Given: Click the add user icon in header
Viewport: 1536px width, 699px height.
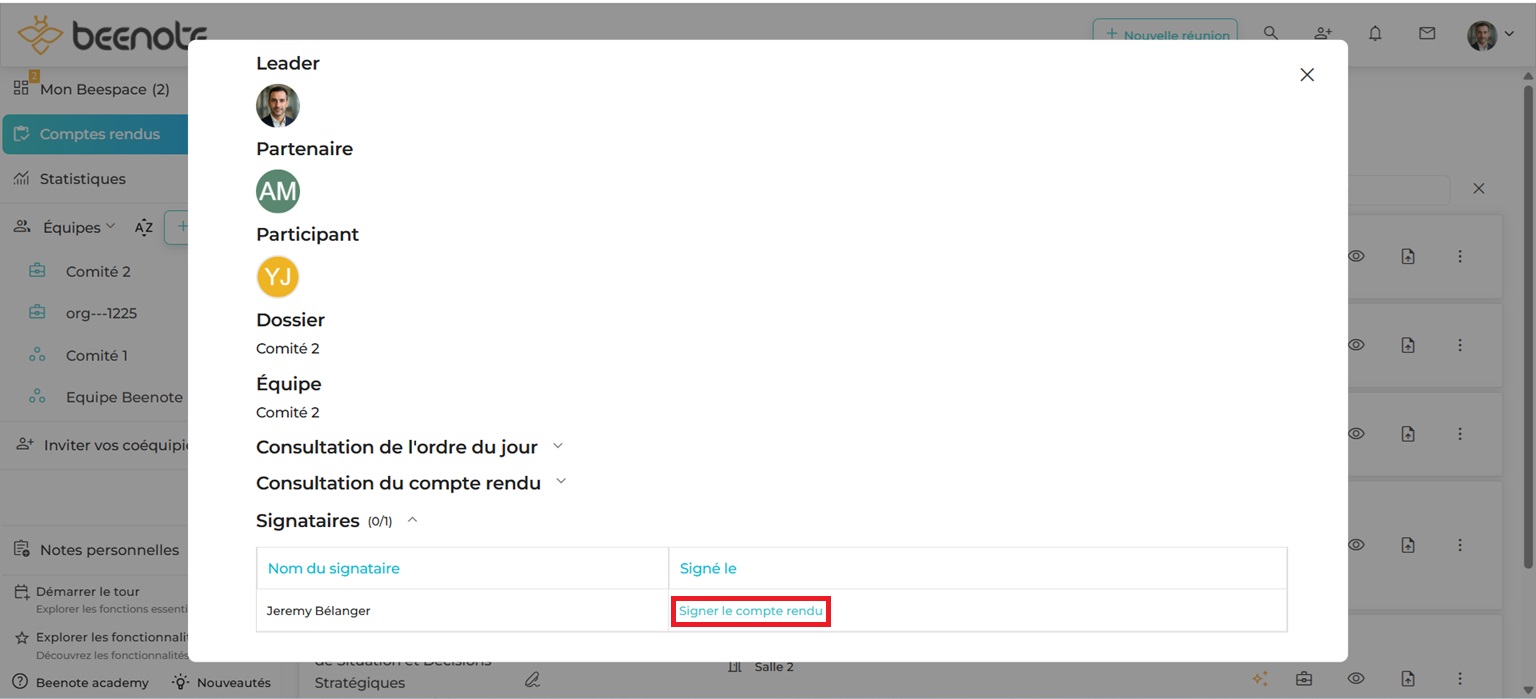Looking at the screenshot, I should tap(1323, 33).
